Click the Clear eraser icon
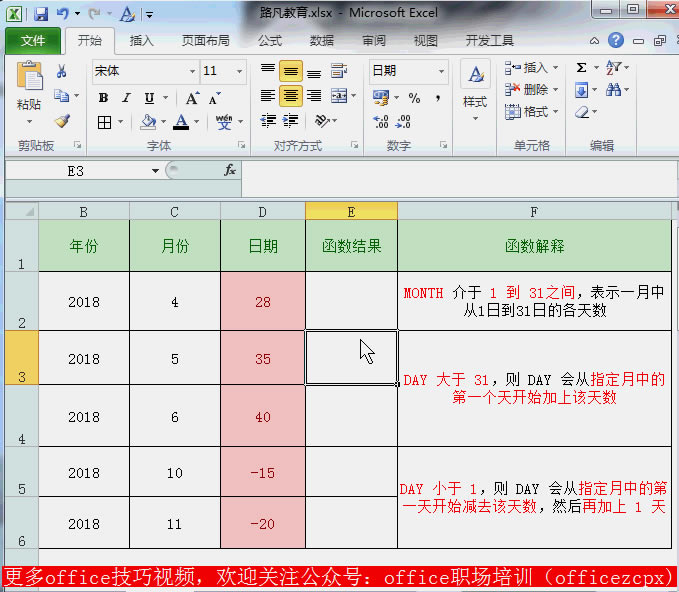 [x=582, y=113]
